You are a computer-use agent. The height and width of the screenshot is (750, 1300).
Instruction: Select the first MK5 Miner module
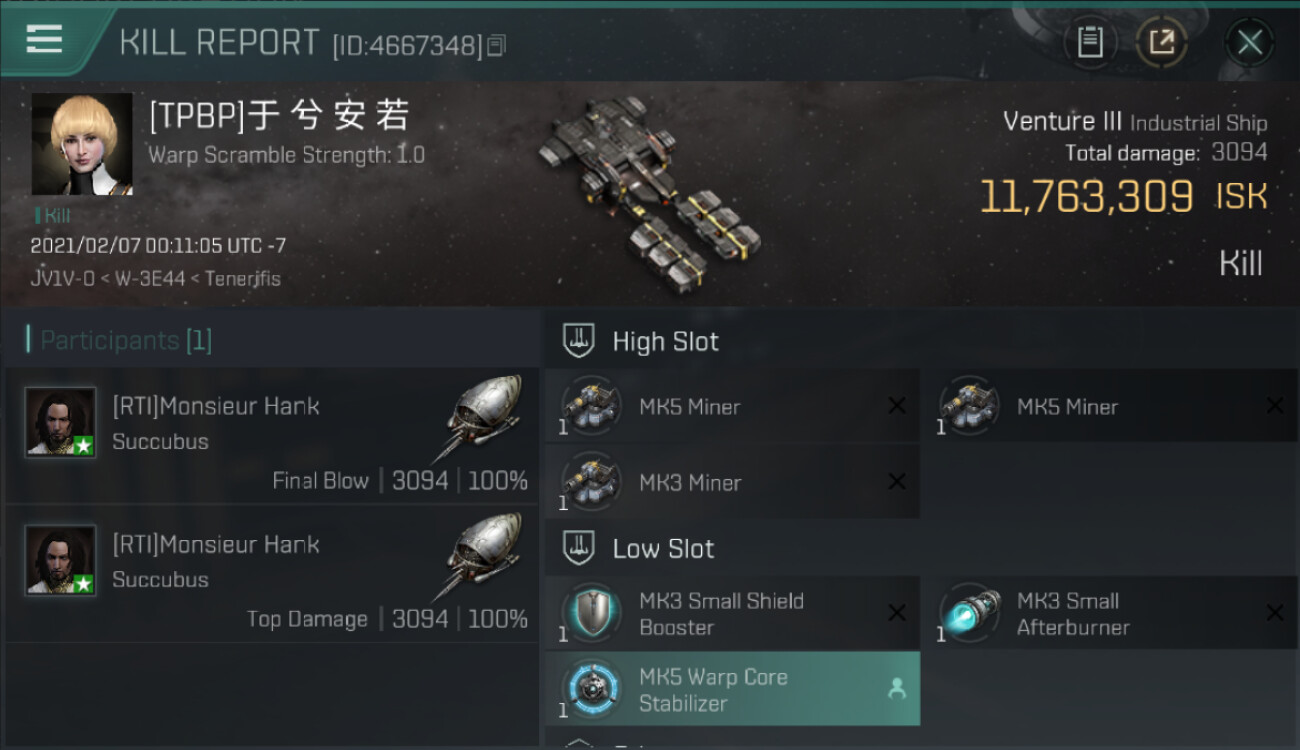(732, 406)
